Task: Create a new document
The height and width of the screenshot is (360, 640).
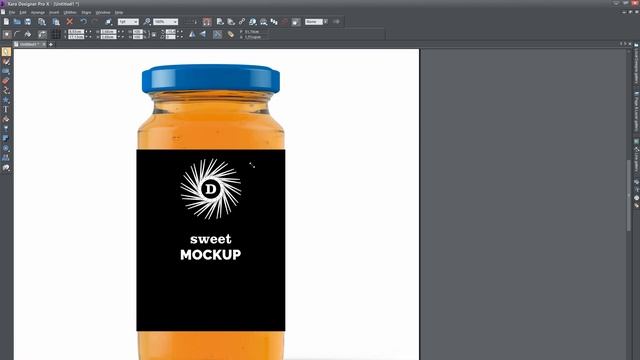Action: point(7,22)
